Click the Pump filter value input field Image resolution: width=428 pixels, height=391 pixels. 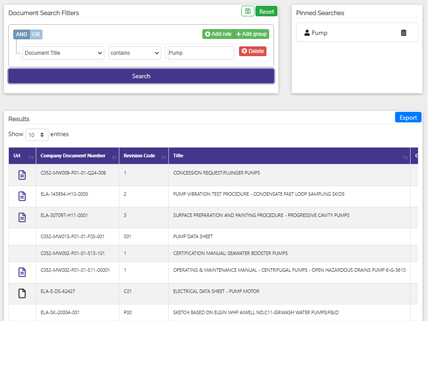201,53
